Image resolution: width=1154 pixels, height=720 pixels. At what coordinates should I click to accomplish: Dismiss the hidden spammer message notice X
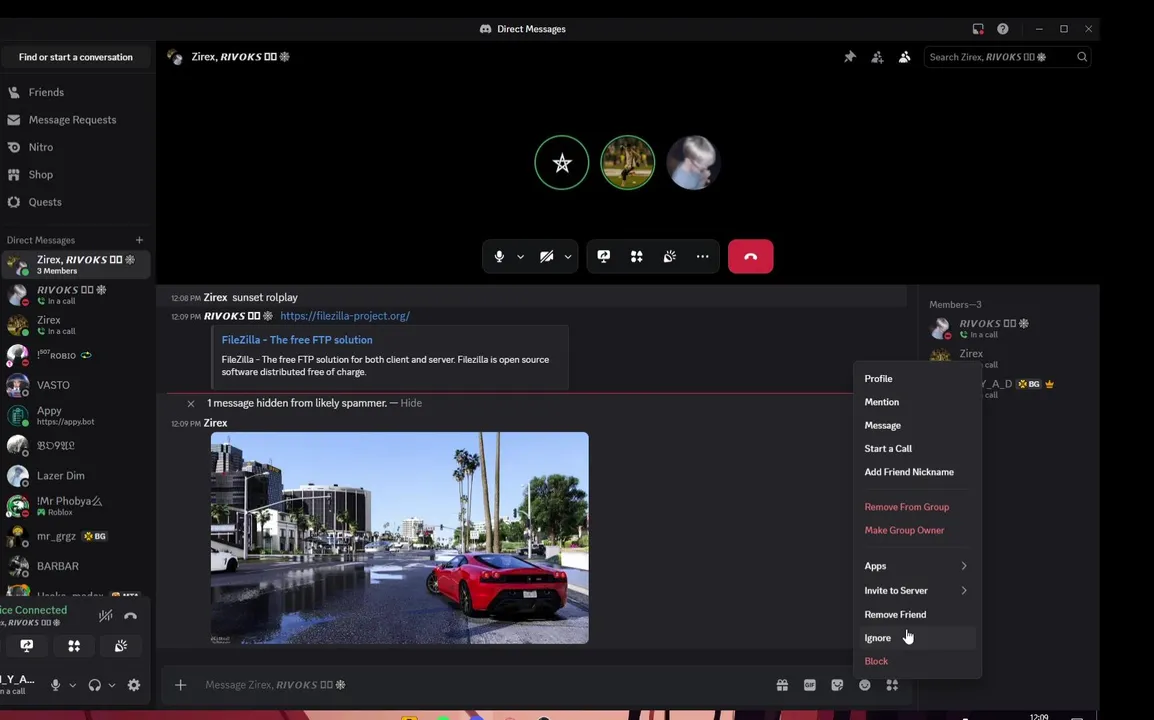[191, 403]
